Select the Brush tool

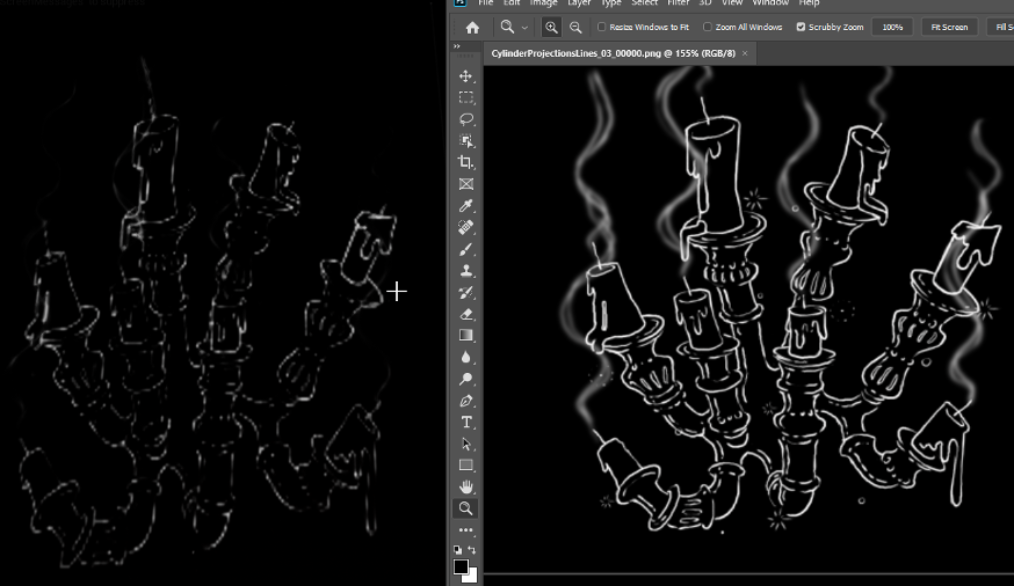(x=466, y=249)
